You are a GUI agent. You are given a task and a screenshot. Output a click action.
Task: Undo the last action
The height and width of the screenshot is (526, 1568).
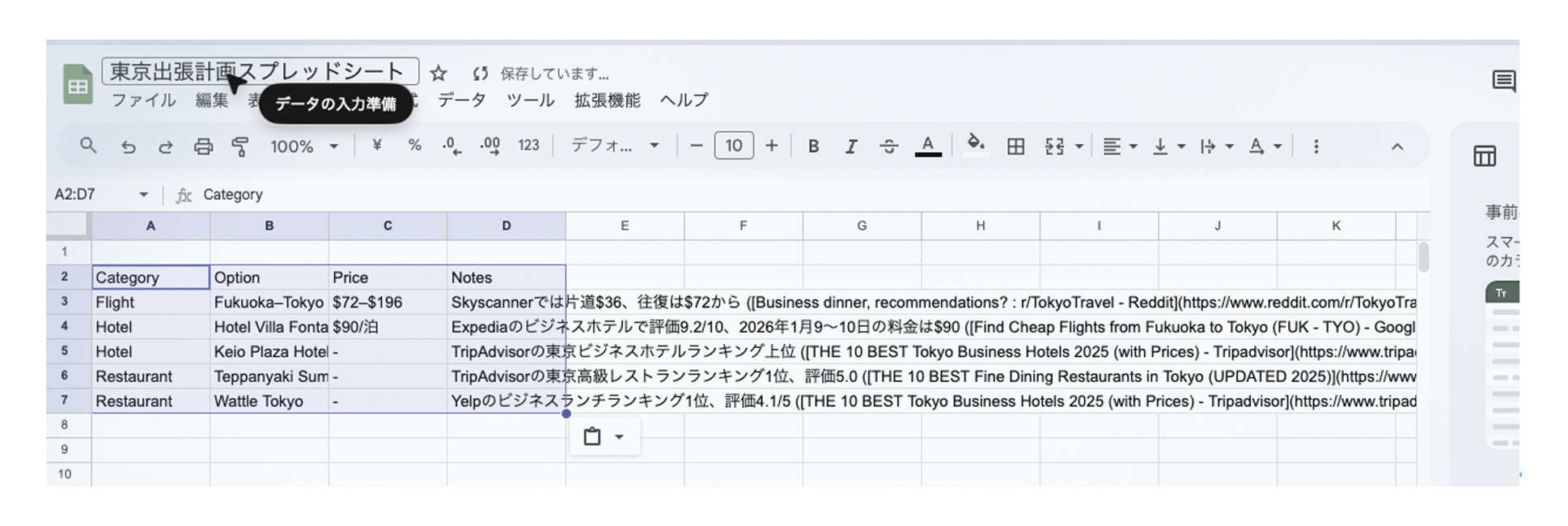128,146
